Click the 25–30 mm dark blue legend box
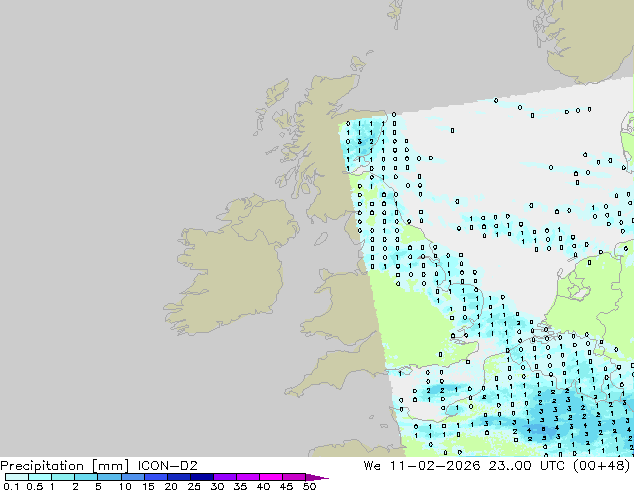 click(201, 477)
